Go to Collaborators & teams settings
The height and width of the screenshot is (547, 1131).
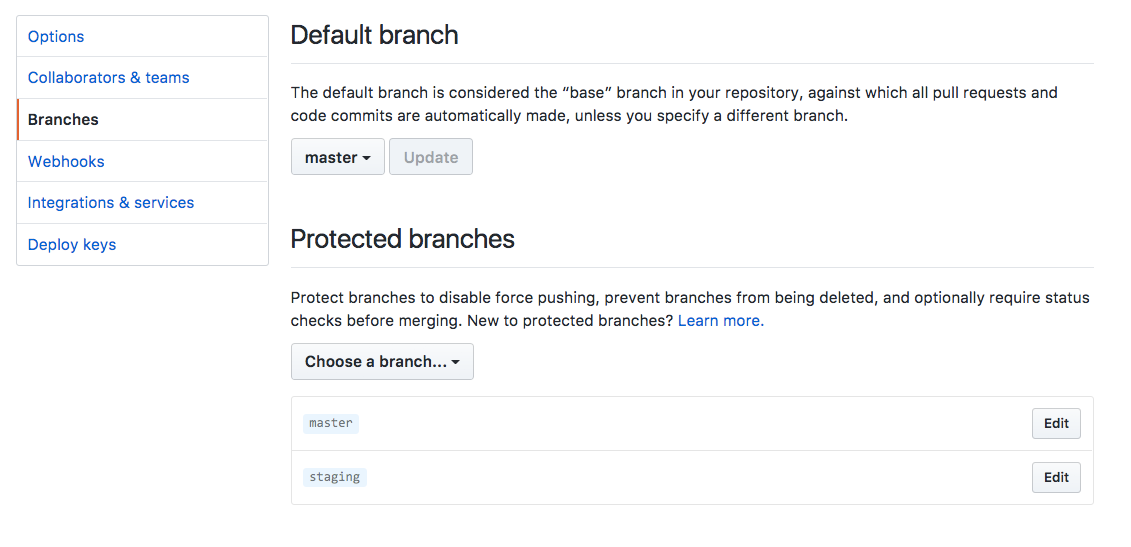pos(142,77)
